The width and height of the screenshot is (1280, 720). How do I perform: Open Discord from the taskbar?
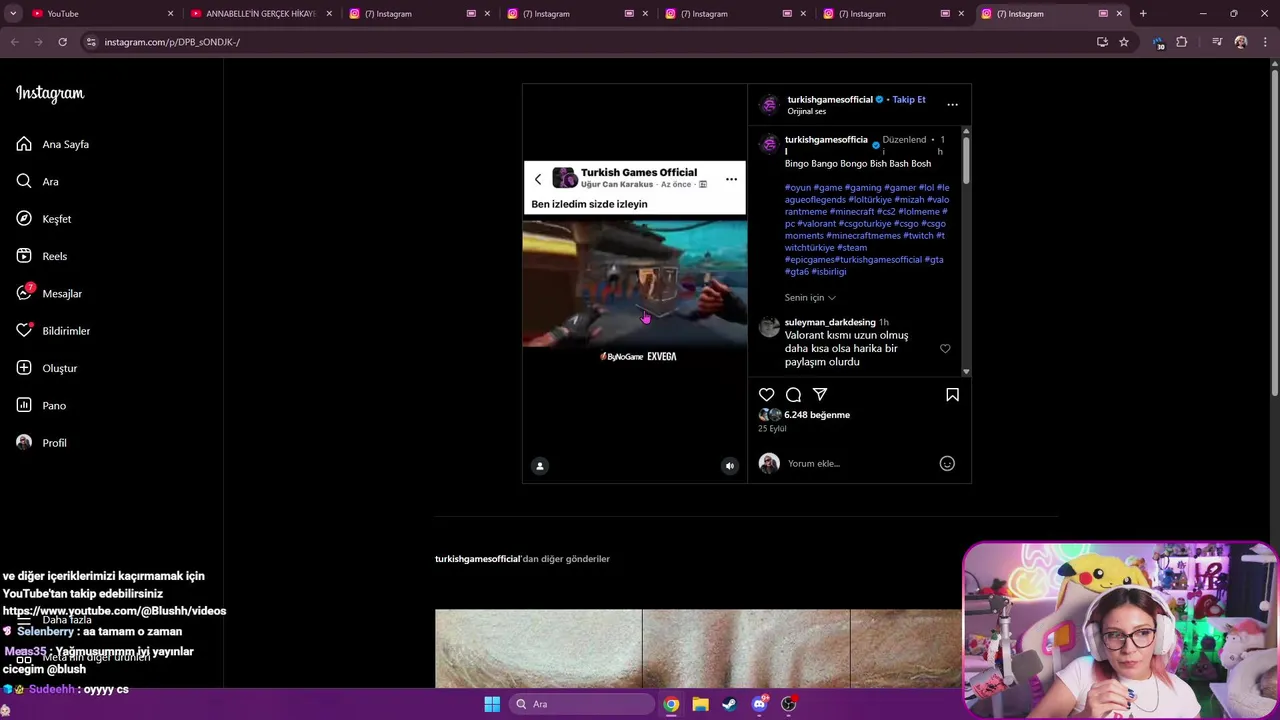[759, 704]
